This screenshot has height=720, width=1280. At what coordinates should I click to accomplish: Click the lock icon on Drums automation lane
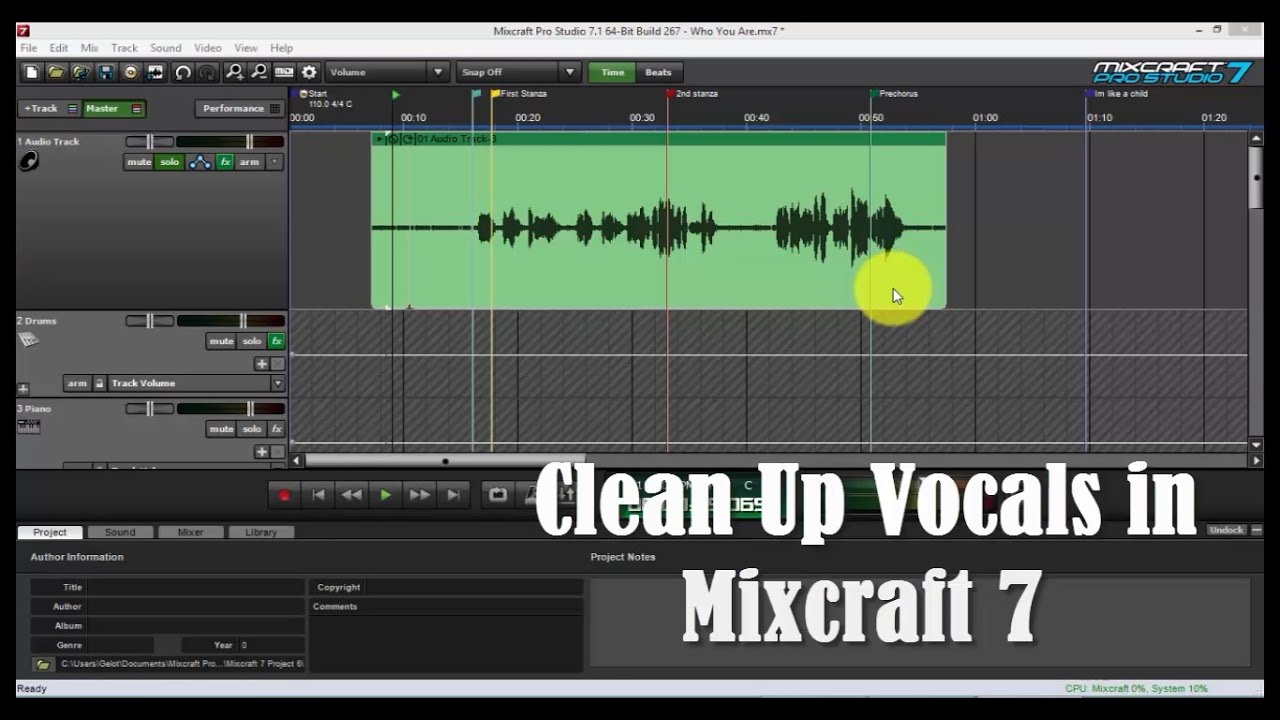(x=99, y=383)
